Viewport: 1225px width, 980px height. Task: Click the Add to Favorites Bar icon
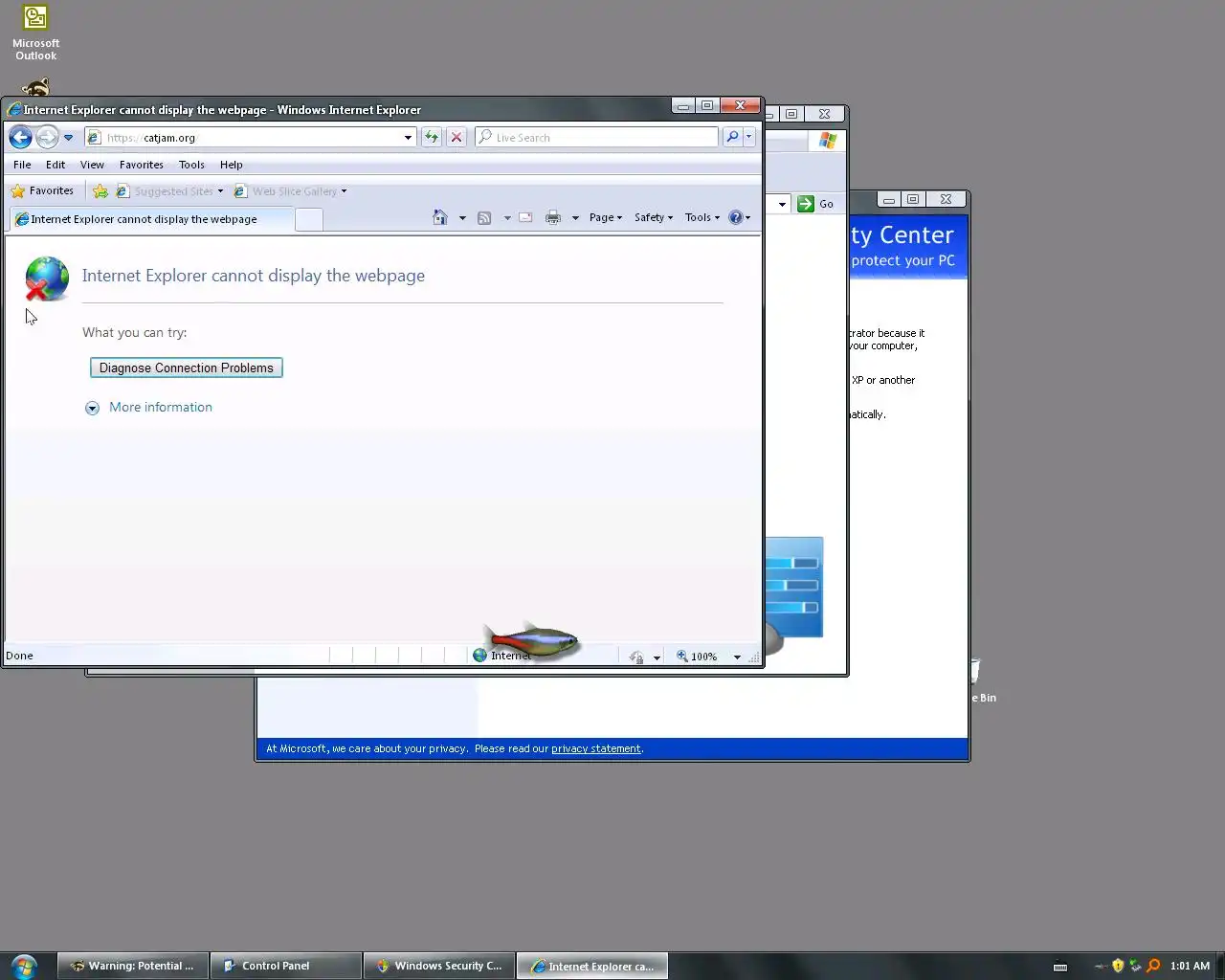point(100,191)
